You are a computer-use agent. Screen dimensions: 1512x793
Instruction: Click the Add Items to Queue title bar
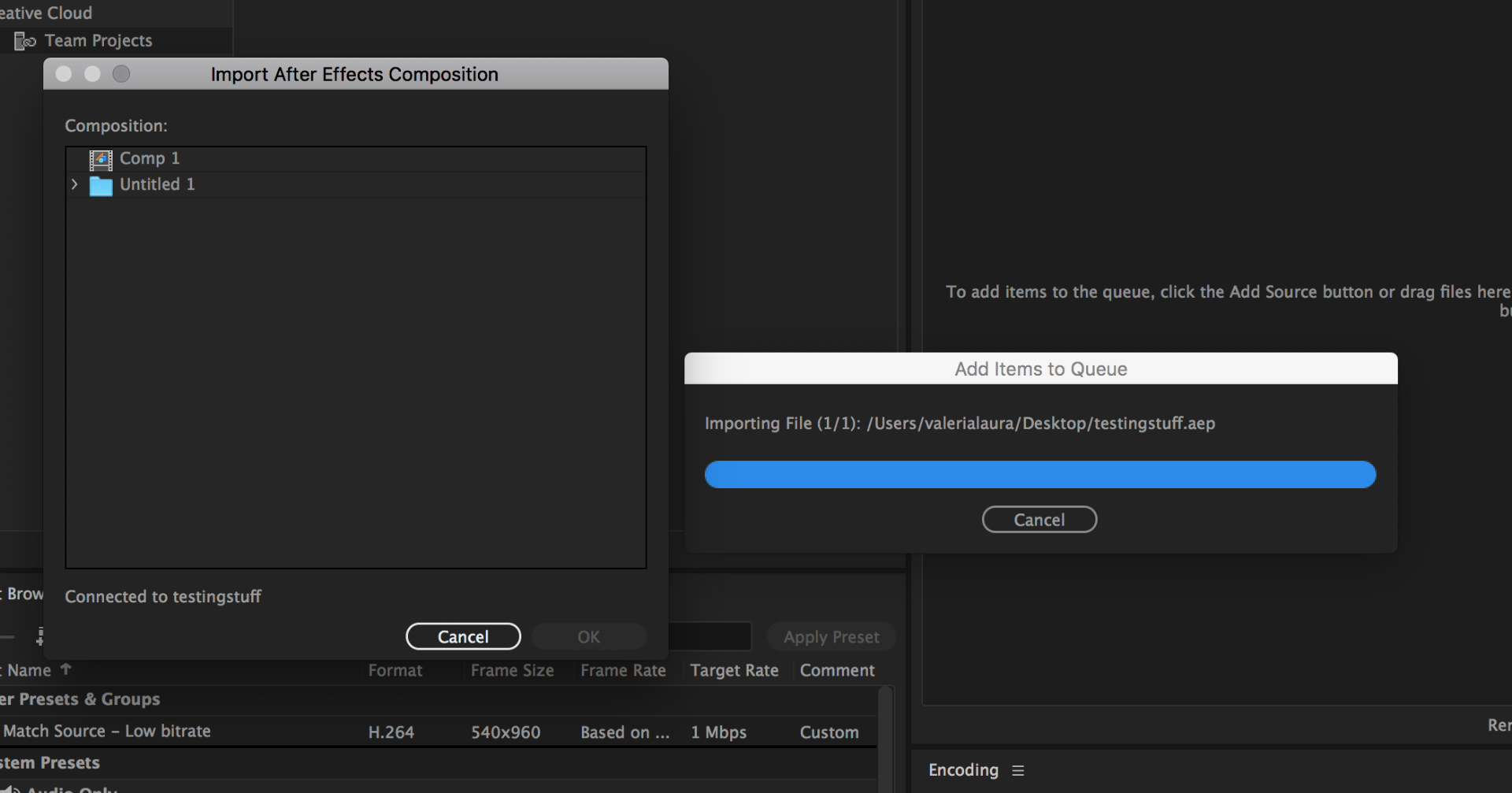pos(1041,369)
